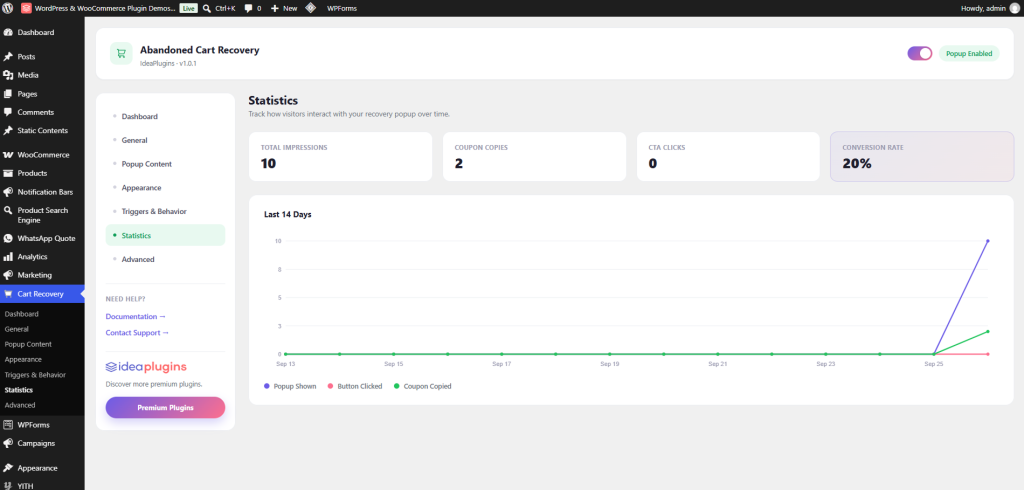Click the Ctrl+K search magnifier icon
Image resolution: width=1024 pixels, height=490 pixels.
coord(207,8)
